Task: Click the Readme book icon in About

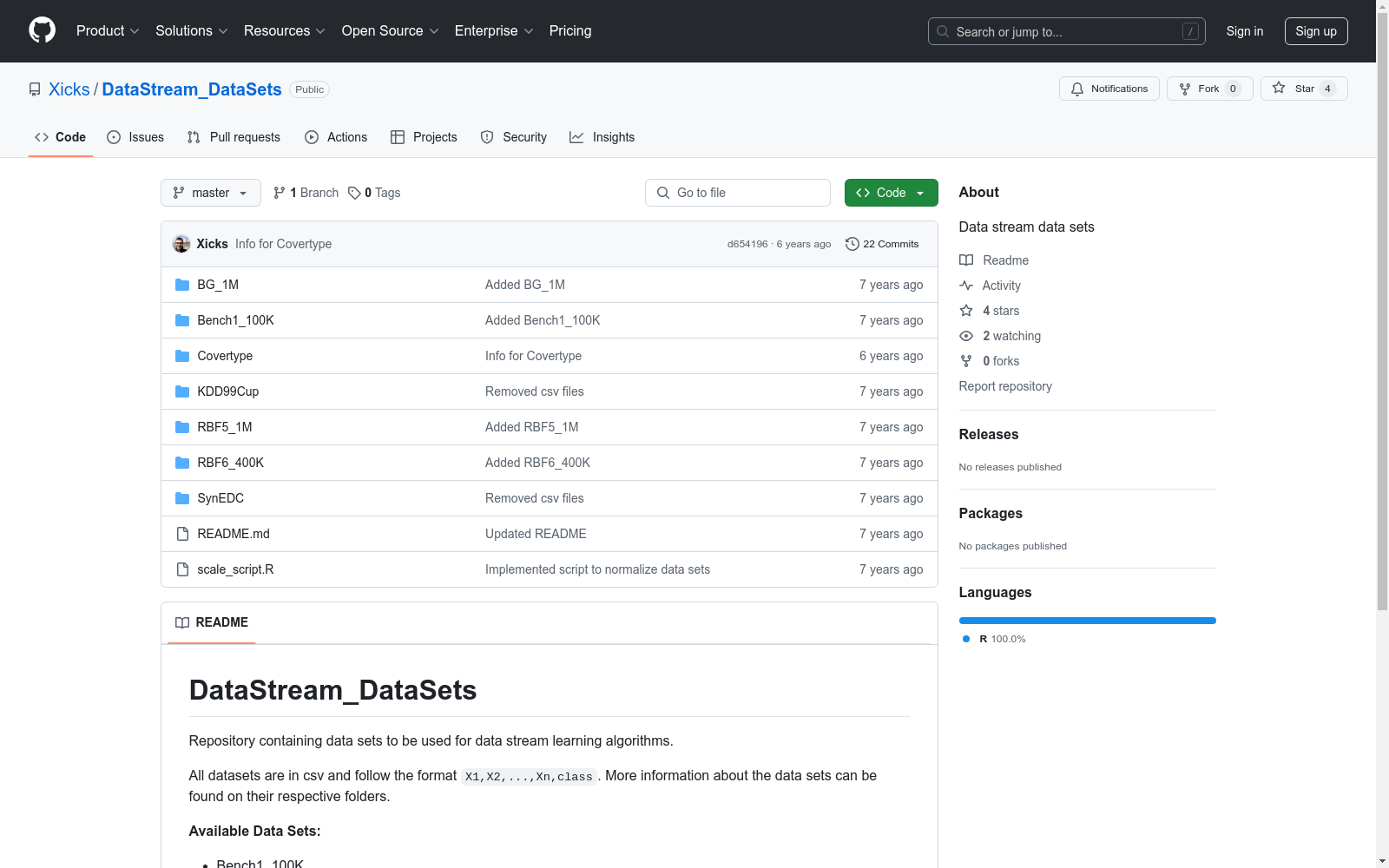Action: (x=966, y=260)
